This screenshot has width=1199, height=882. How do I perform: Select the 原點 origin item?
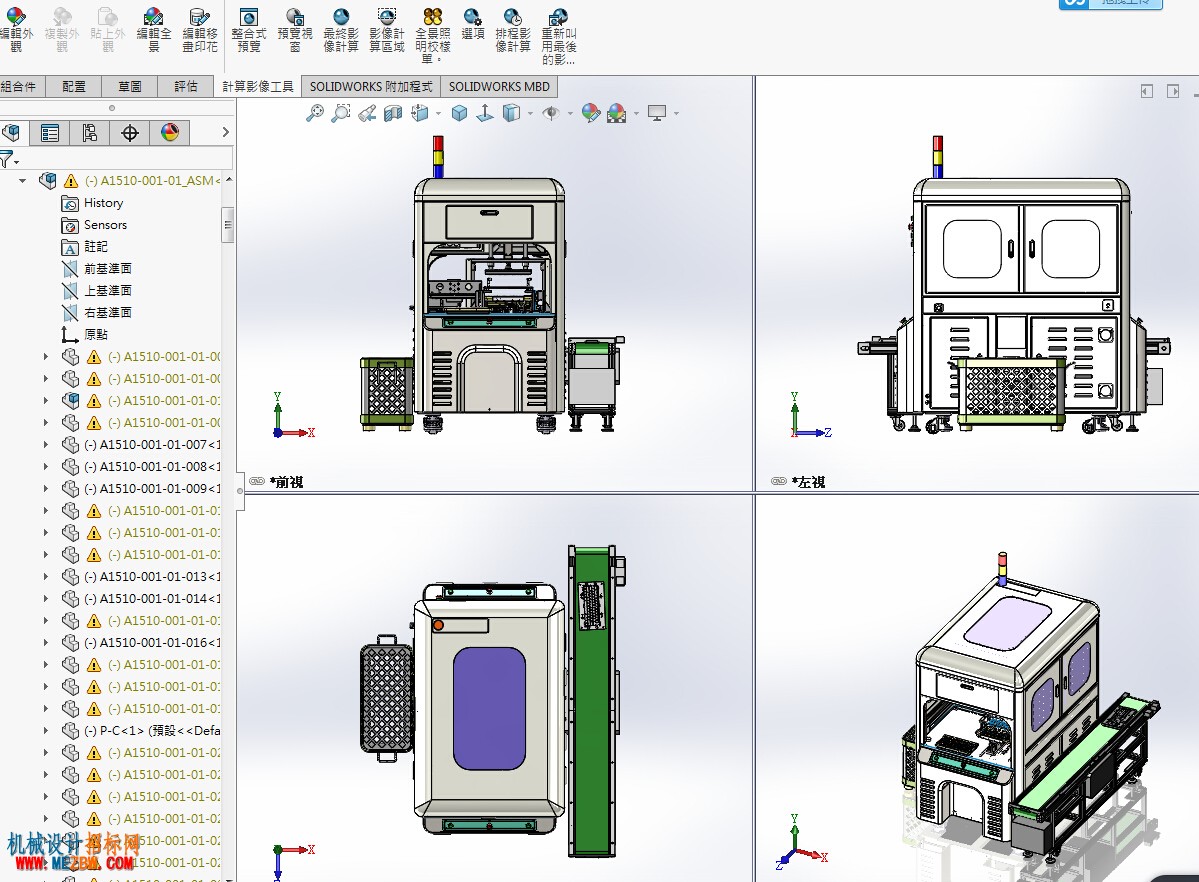coord(84,334)
